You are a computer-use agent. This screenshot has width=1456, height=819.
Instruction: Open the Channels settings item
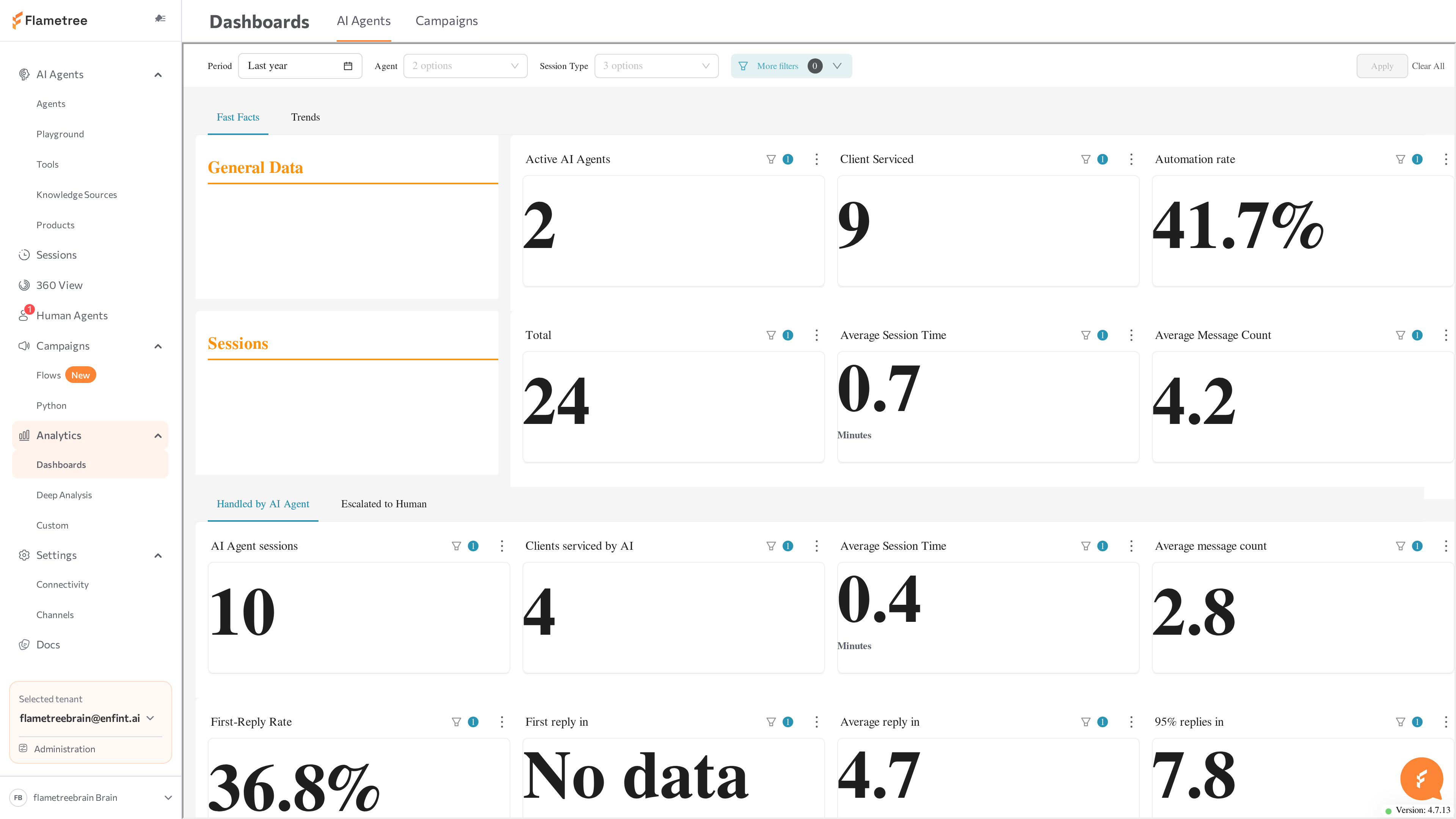click(55, 615)
